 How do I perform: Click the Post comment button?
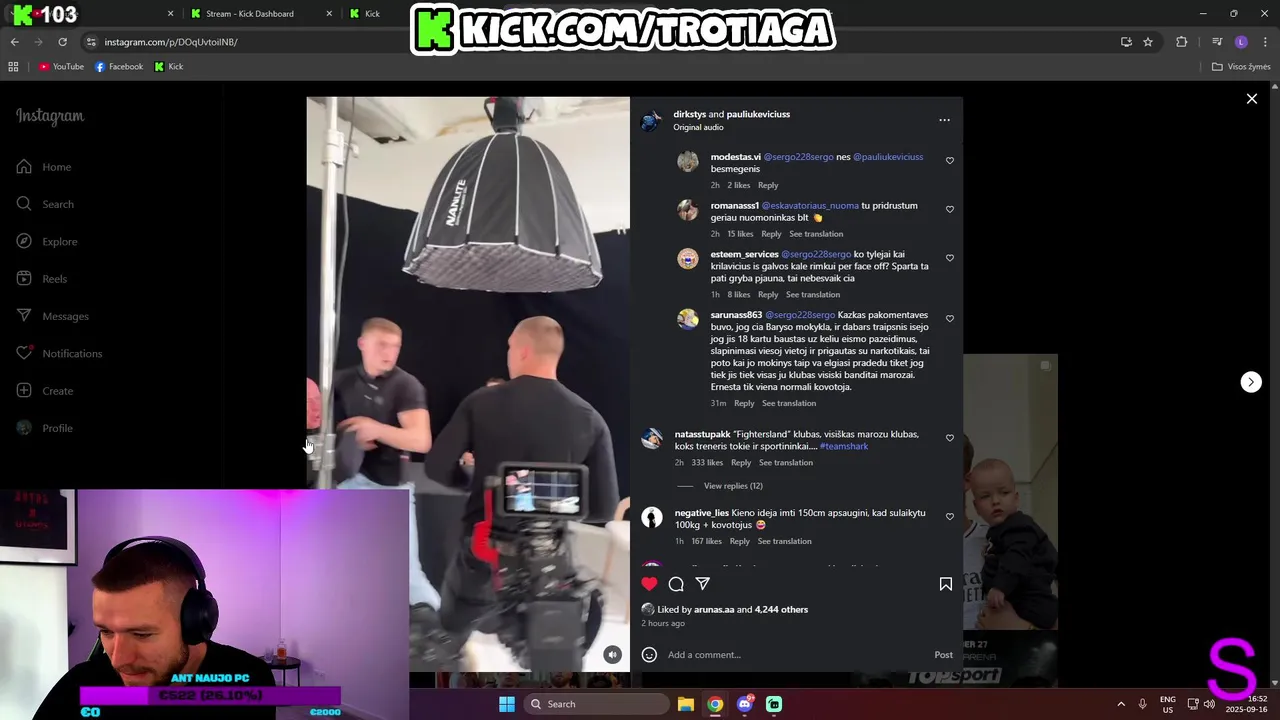943,655
